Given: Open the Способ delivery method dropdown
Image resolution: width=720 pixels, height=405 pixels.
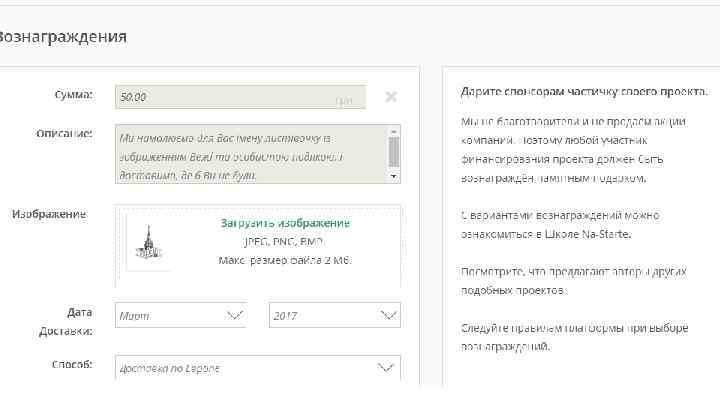Looking at the screenshot, I should click(257, 368).
